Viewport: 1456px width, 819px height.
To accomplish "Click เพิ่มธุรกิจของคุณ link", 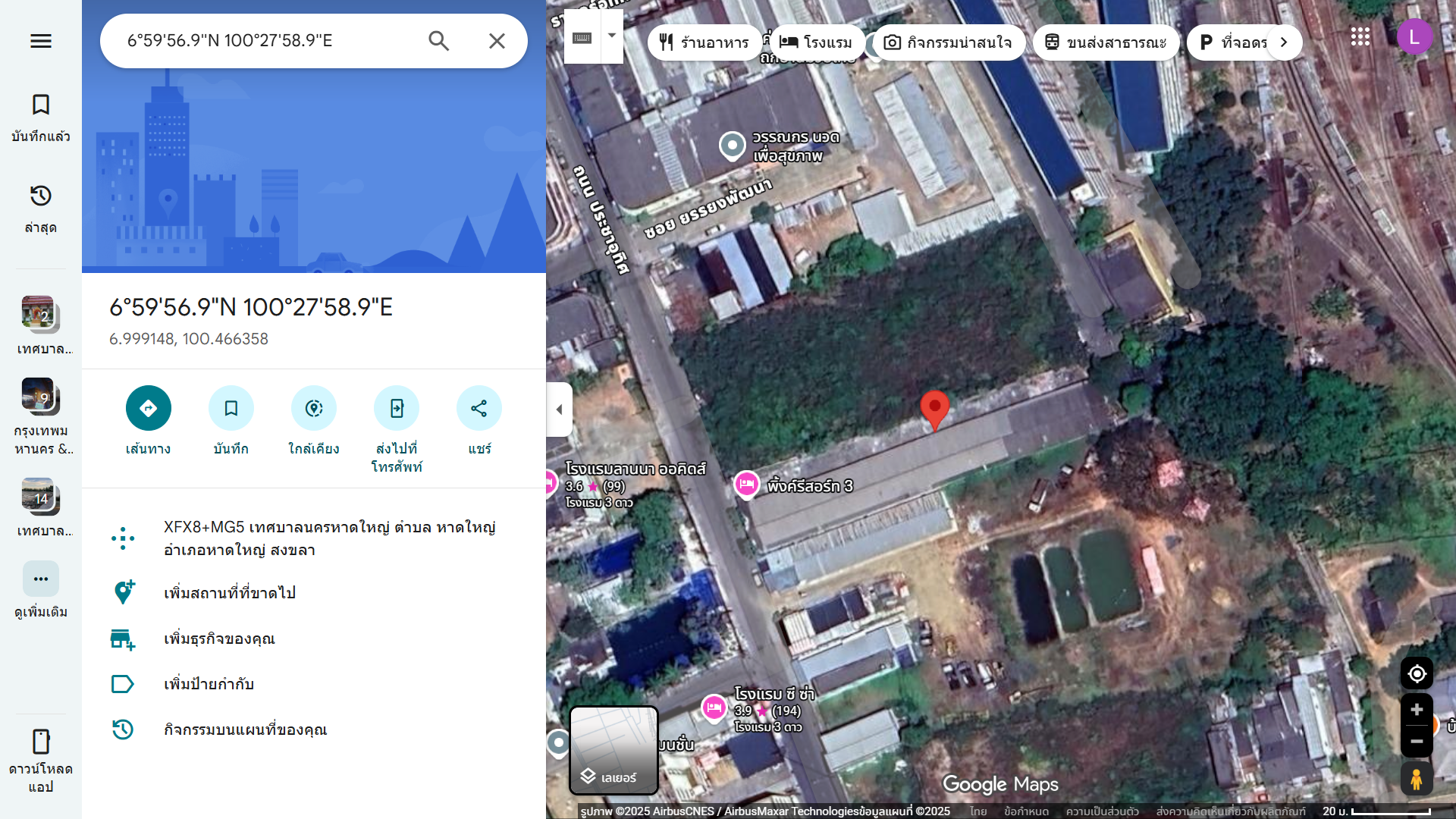I will click(x=220, y=639).
